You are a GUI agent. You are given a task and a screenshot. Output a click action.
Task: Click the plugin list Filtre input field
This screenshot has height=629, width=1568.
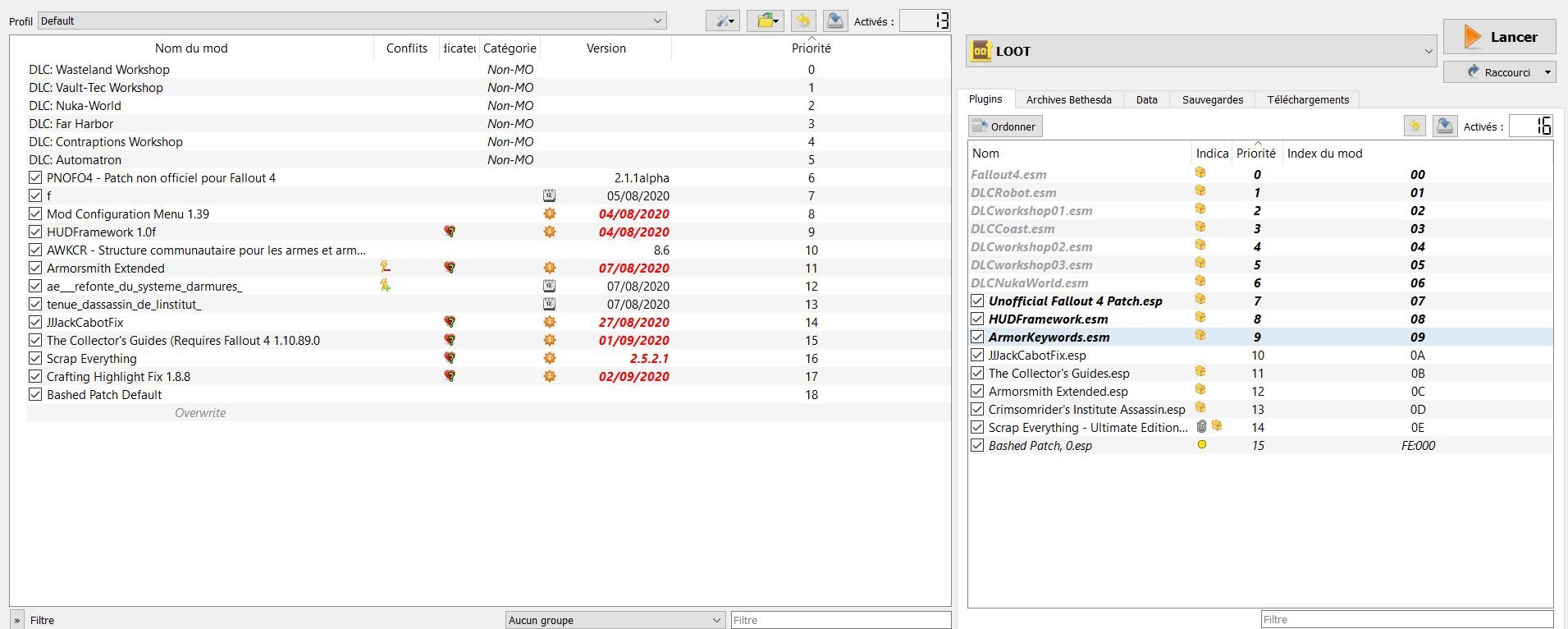(1407, 619)
